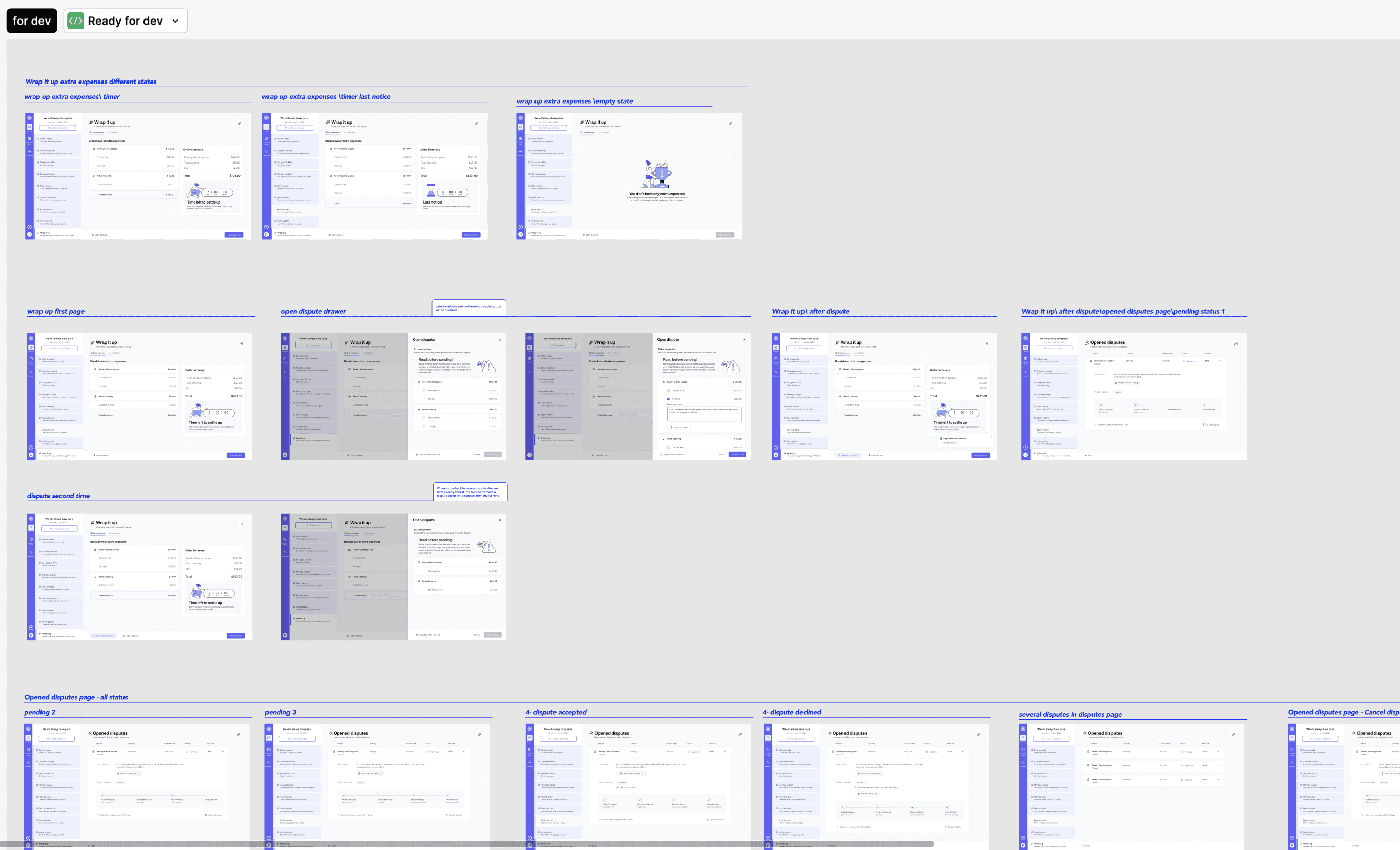Select the 'open dispute drawer' section title
This screenshot has width=1400, height=850.
tap(314, 312)
